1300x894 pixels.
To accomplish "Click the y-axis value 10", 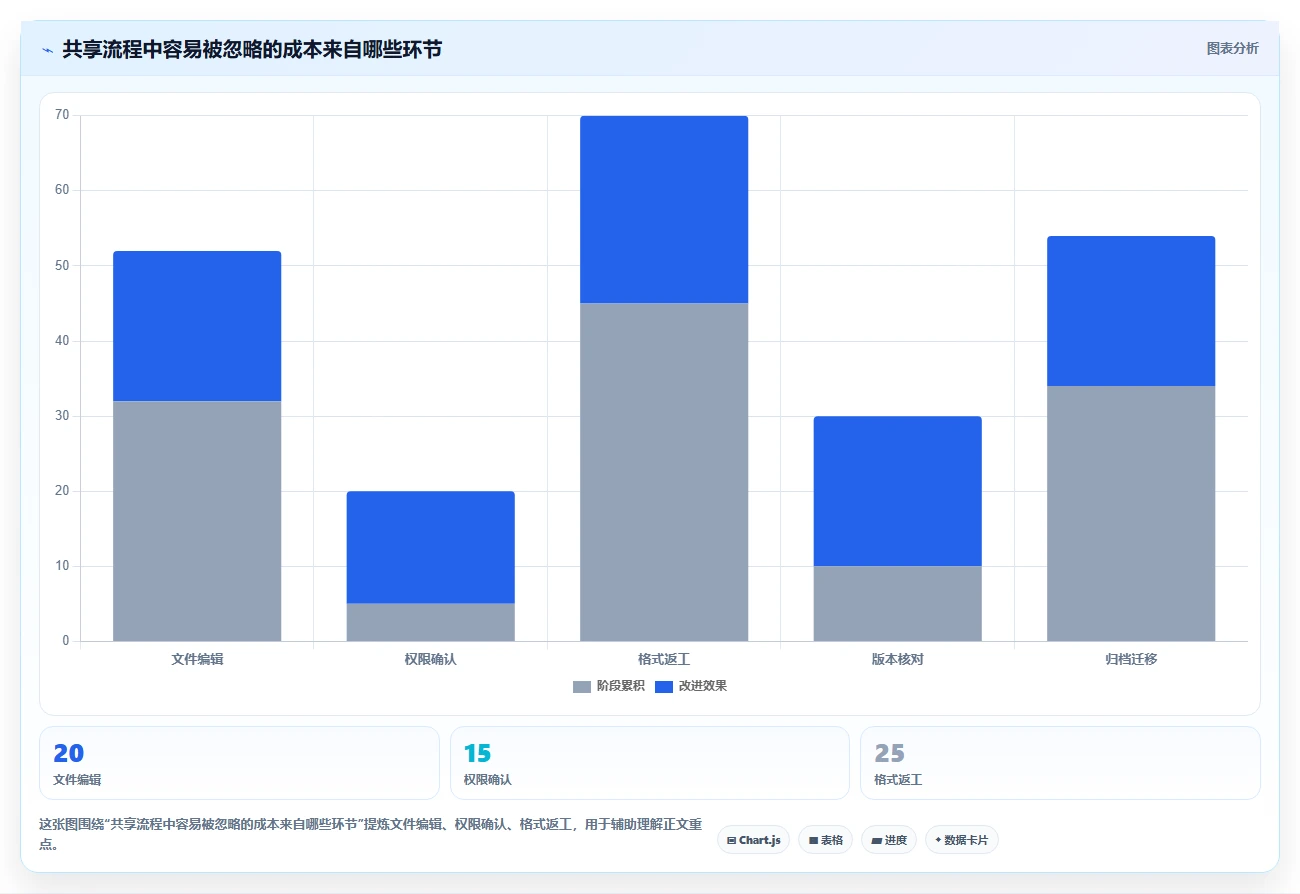I will point(62,566).
